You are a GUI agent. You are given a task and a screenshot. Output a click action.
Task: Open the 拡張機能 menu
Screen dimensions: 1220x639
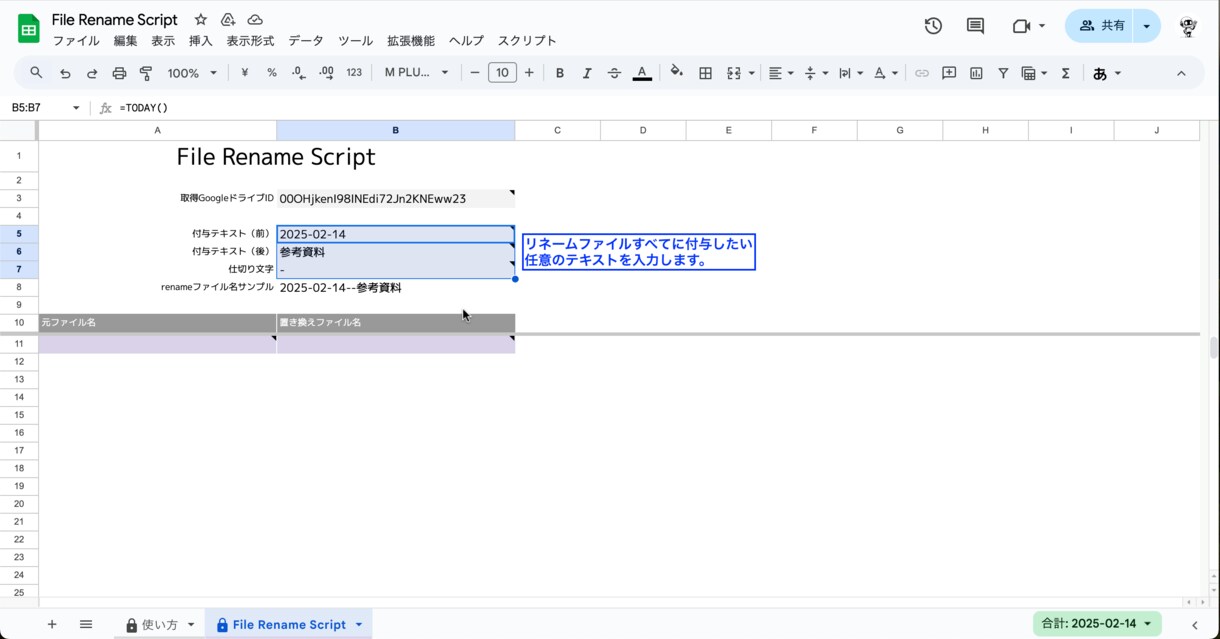(x=411, y=41)
